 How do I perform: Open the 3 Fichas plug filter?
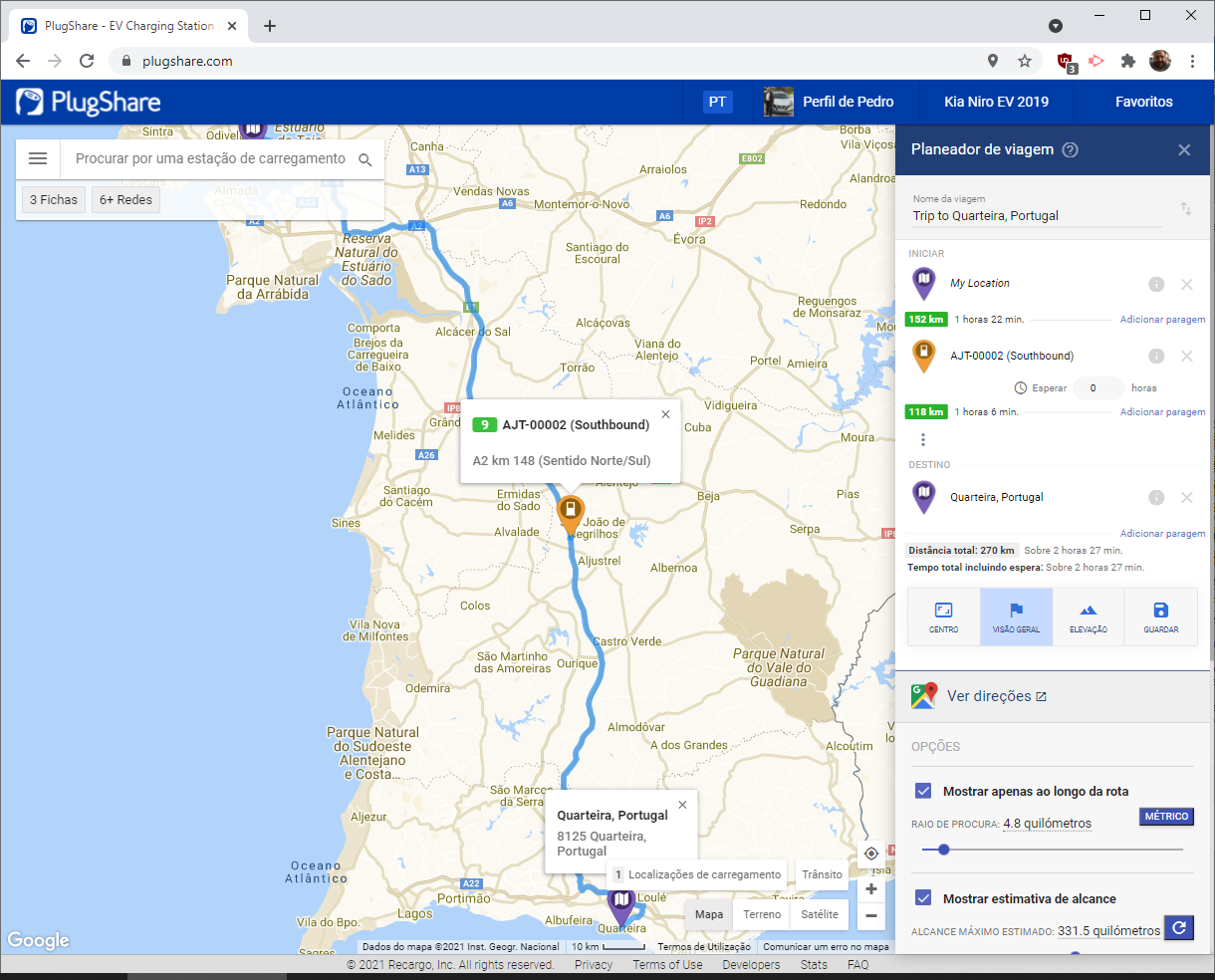pyautogui.click(x=54, y=200)
